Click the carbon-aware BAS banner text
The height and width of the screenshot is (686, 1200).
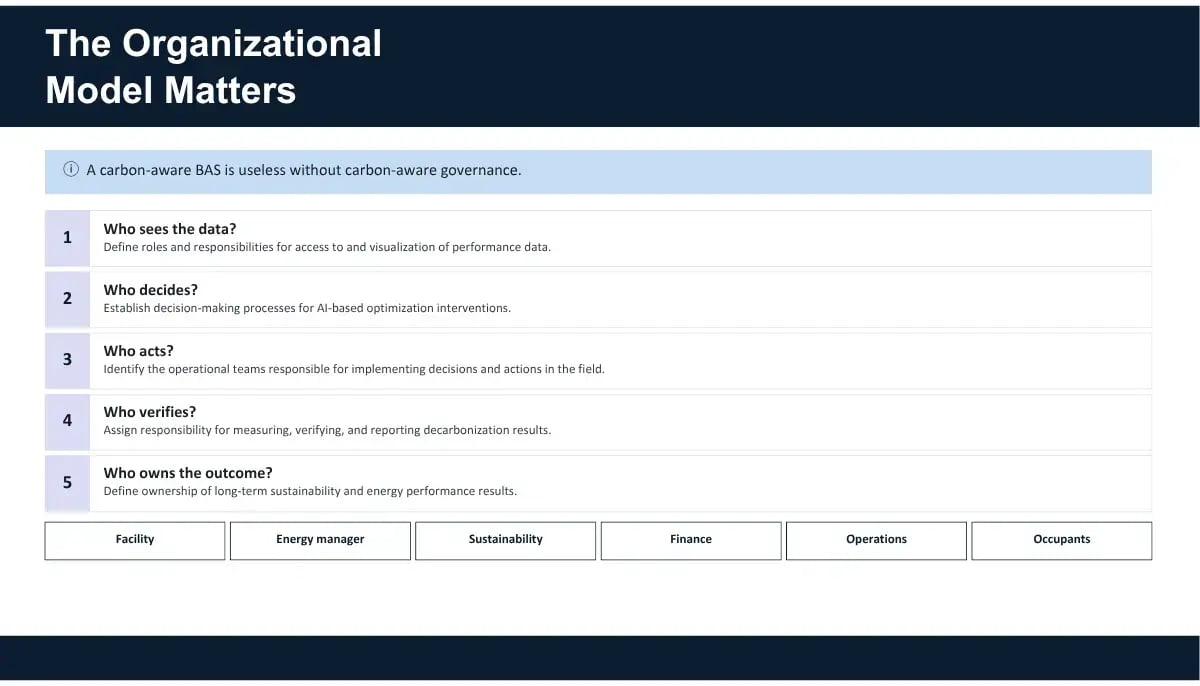pos(304,170)
